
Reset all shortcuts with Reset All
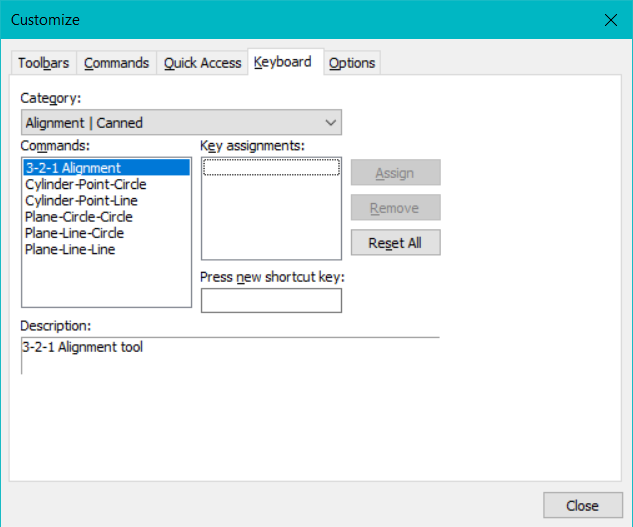pyautogui.click(x=395, y=243)
